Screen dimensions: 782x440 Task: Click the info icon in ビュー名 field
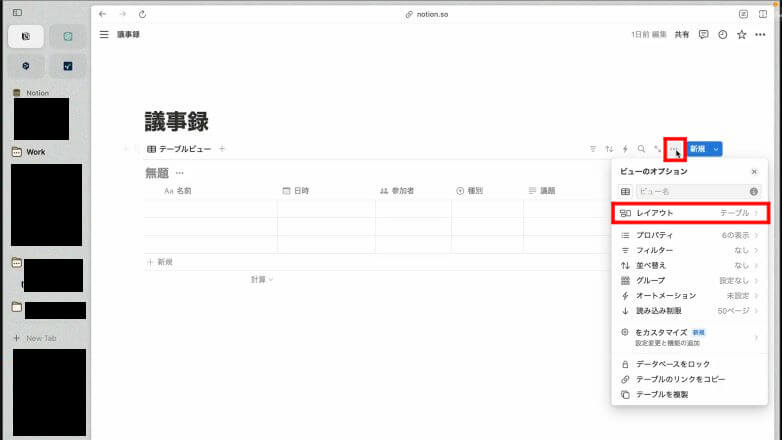[x=754, y=191]
